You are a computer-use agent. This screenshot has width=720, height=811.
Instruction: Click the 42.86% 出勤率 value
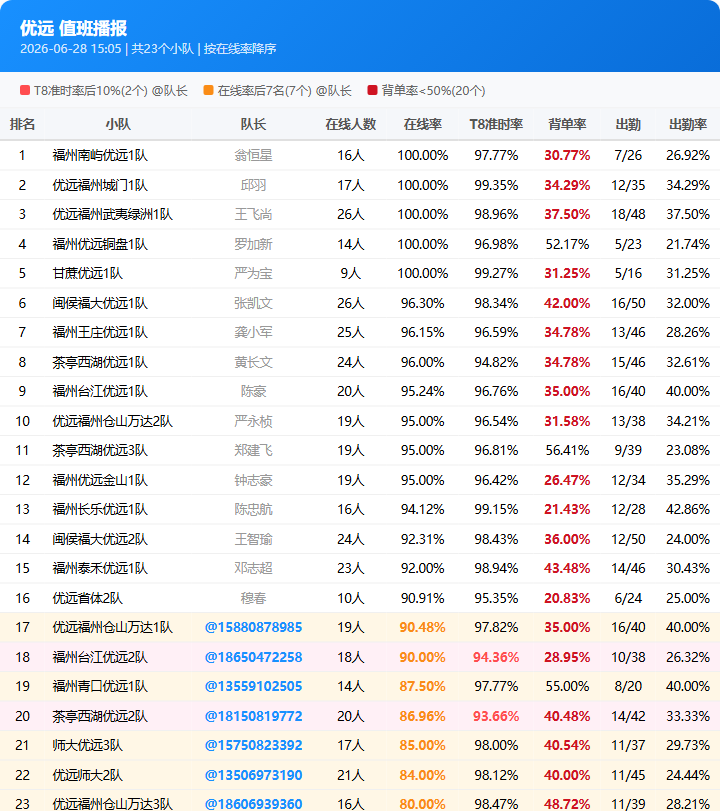(x=688, y=509)
